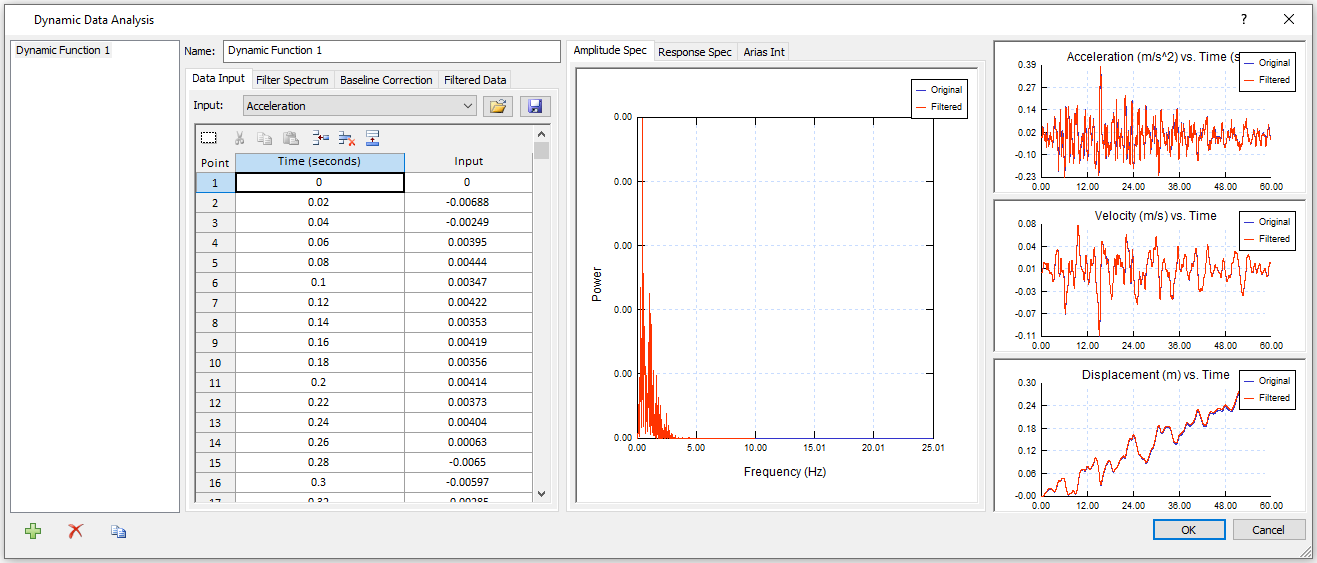Select the Amplitude Spec tab
The height and width of the screenshot is (563, 1317).
pos(610,50)
